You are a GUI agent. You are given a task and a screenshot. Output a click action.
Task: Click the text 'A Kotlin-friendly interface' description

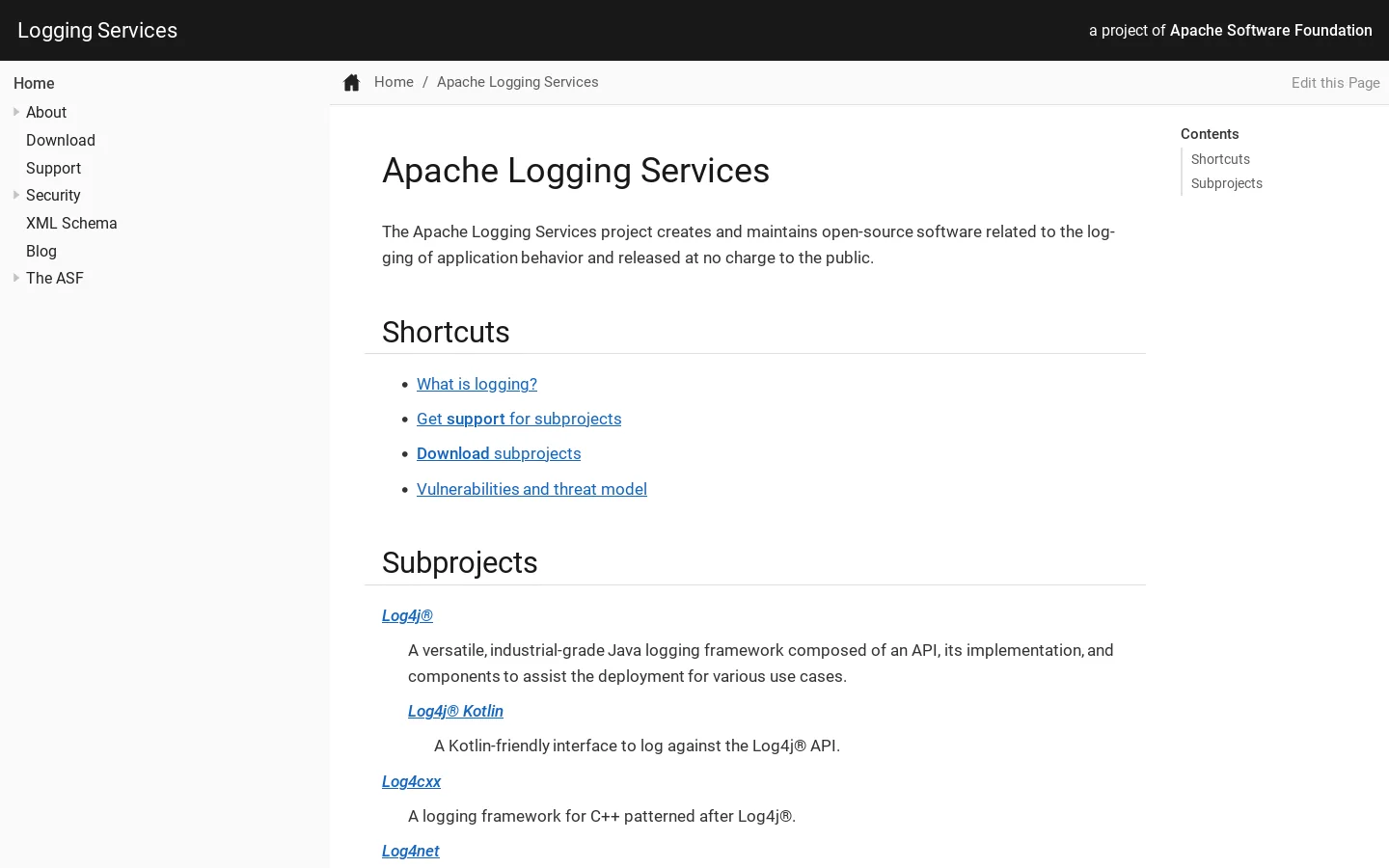637,746
